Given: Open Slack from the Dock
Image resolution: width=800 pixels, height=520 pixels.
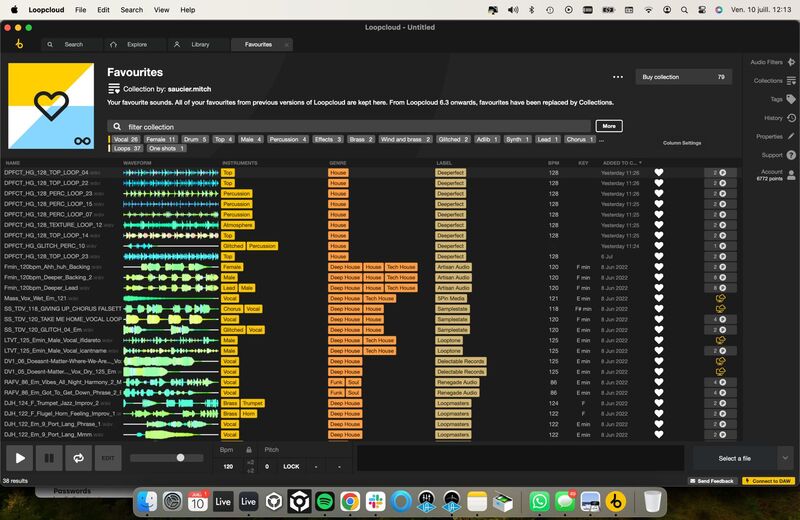Looking at the screenshot, I should [376, 502].
